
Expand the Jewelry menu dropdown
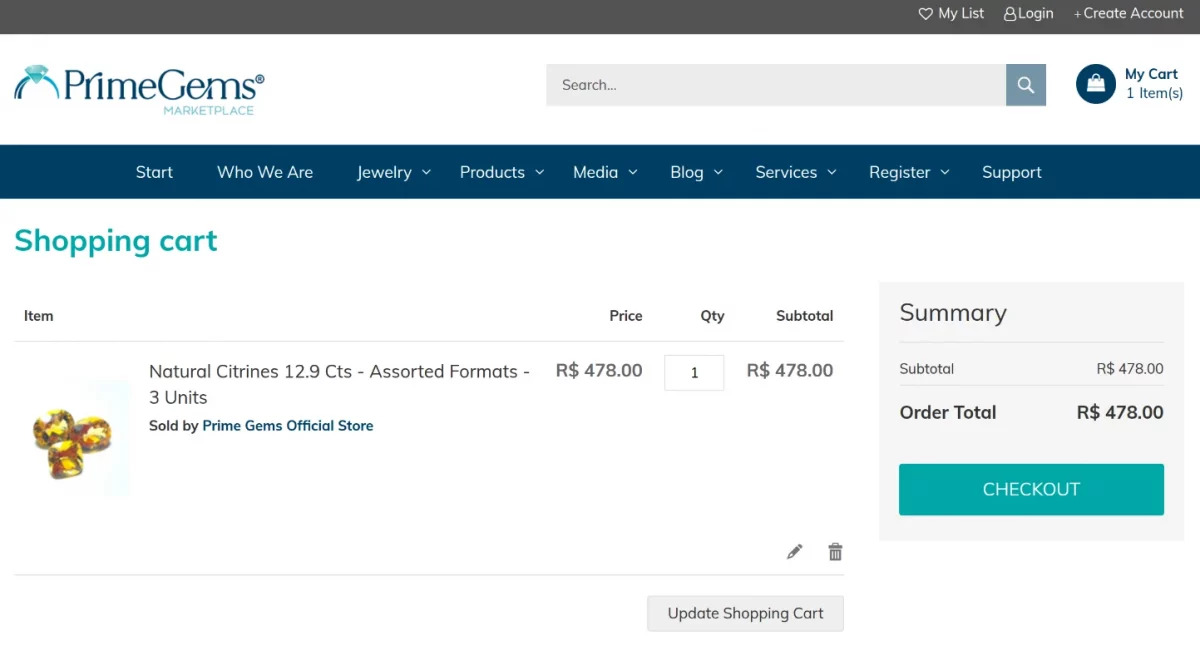tap(394, 172)
